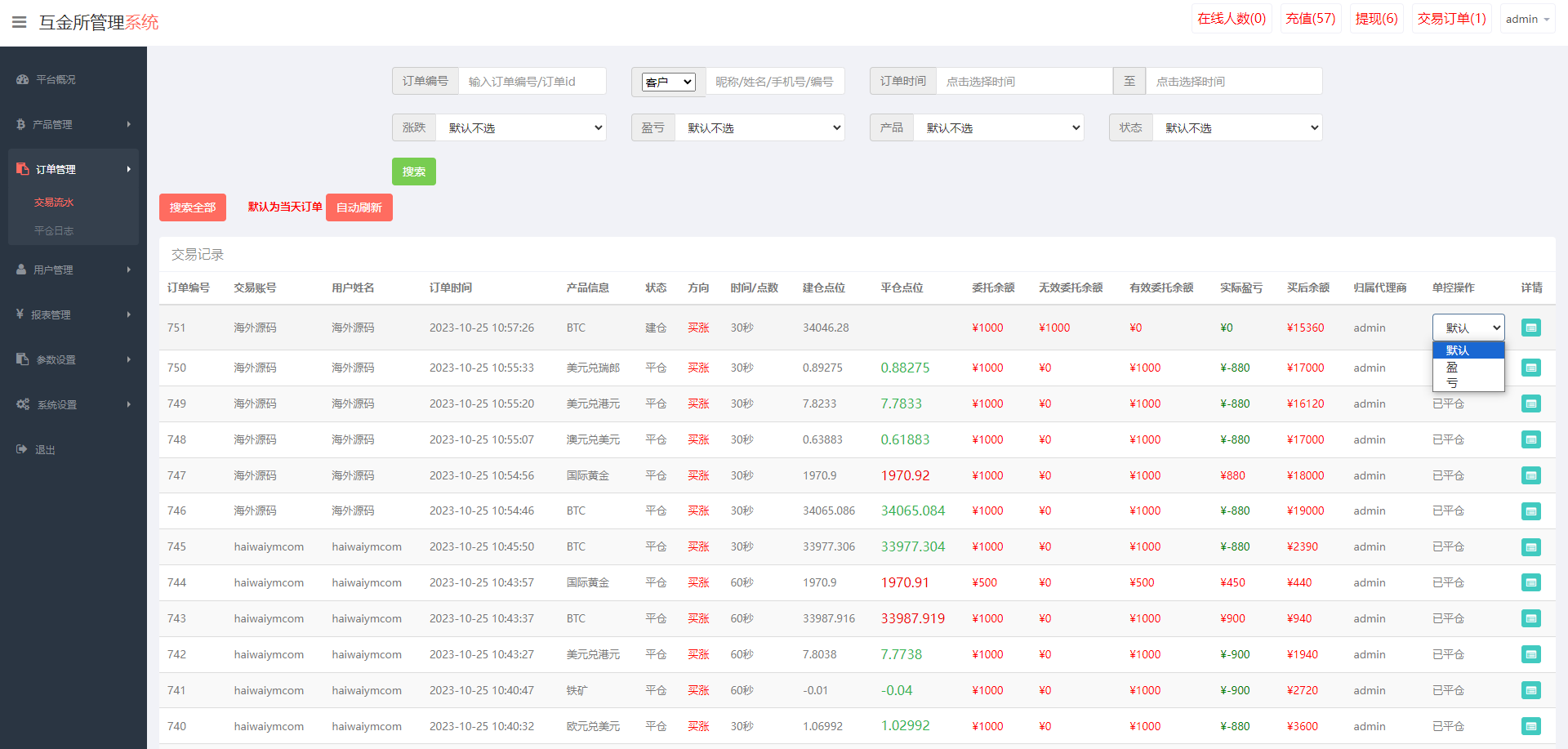Screen dimensions: 1568x749
Task: Open details icon for order 751
Action: [1531, 327]
